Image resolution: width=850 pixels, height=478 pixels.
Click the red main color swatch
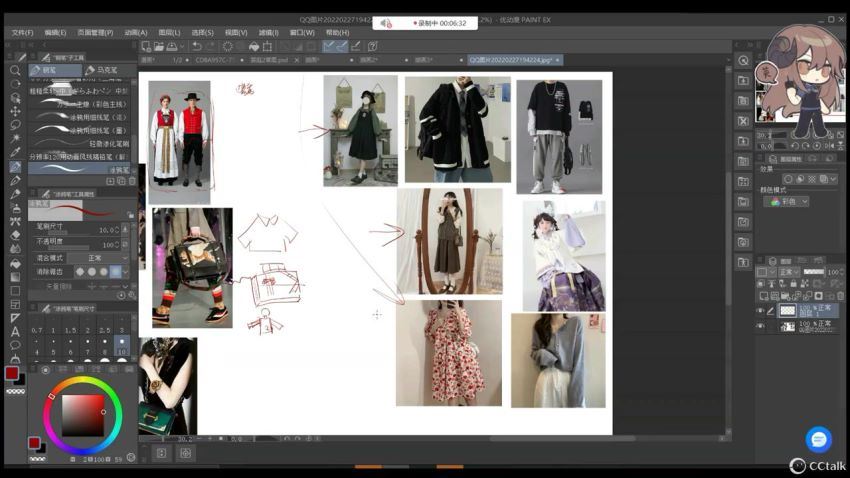coord(11,373)
